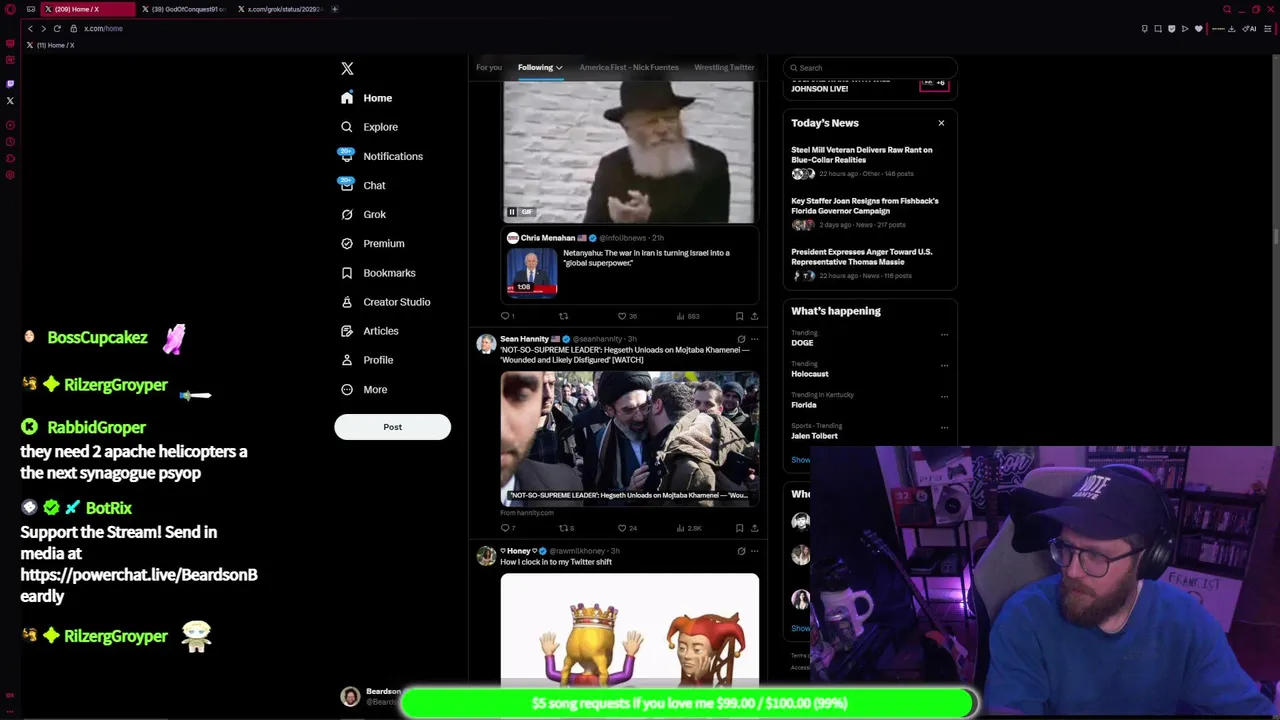The height and width of the screenshot is (720, 1280).
Task: Open Grok from the sidebar
Action: tap(362, 214)
